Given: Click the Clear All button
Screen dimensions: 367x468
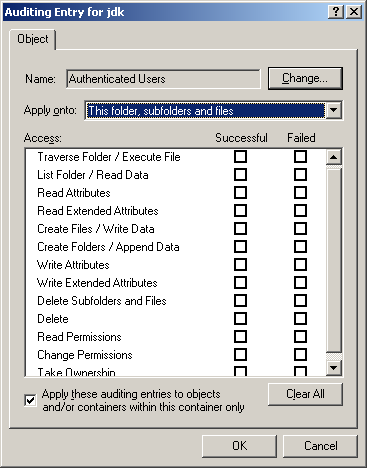Looking at the screenshot, I should pyautogui.click(x=305, y=394).
